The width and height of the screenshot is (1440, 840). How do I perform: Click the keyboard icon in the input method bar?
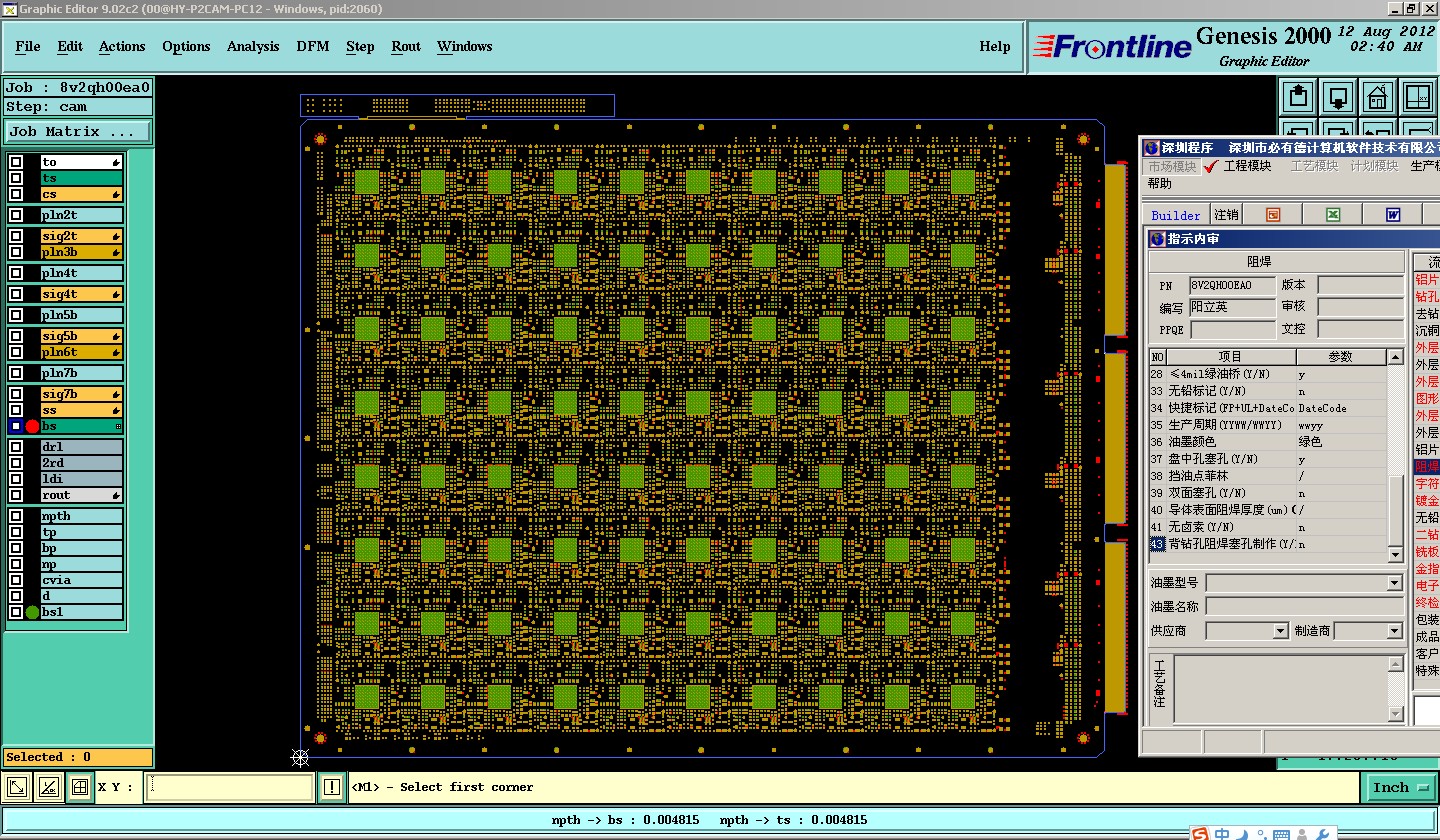(1282, 834)
